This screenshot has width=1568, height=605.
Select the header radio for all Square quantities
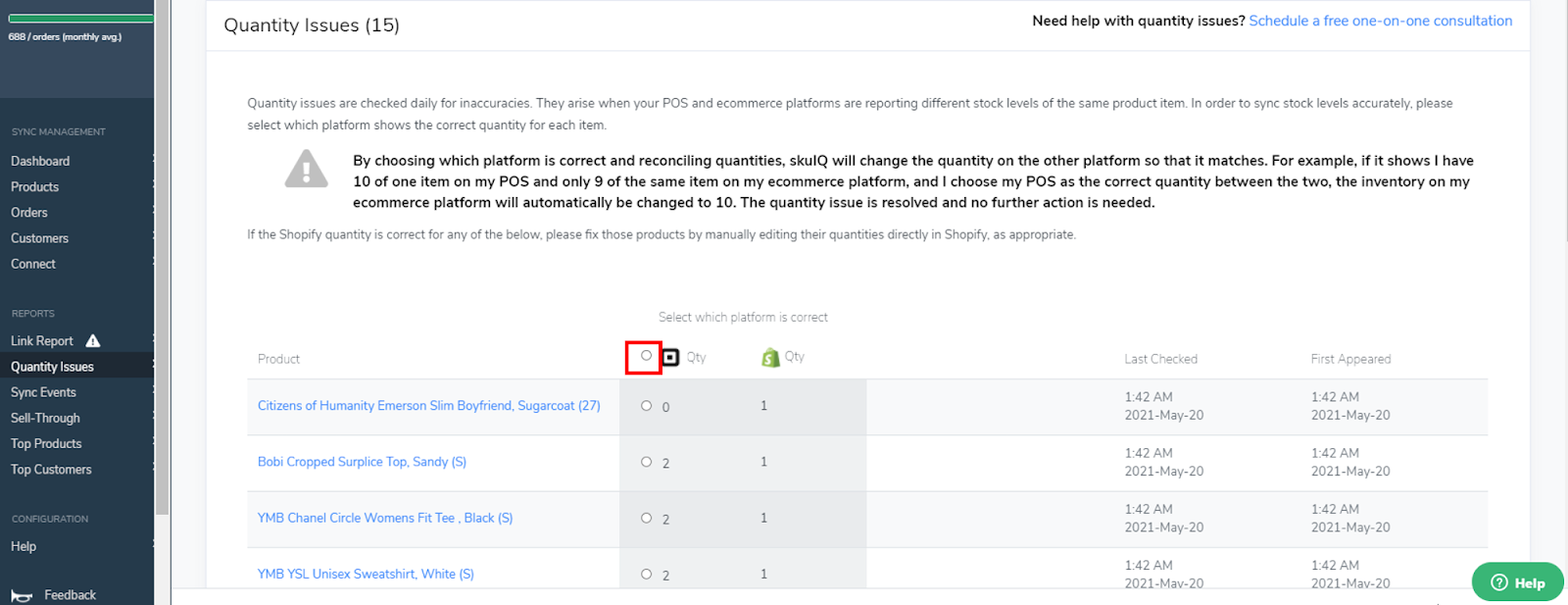[646, 356]
